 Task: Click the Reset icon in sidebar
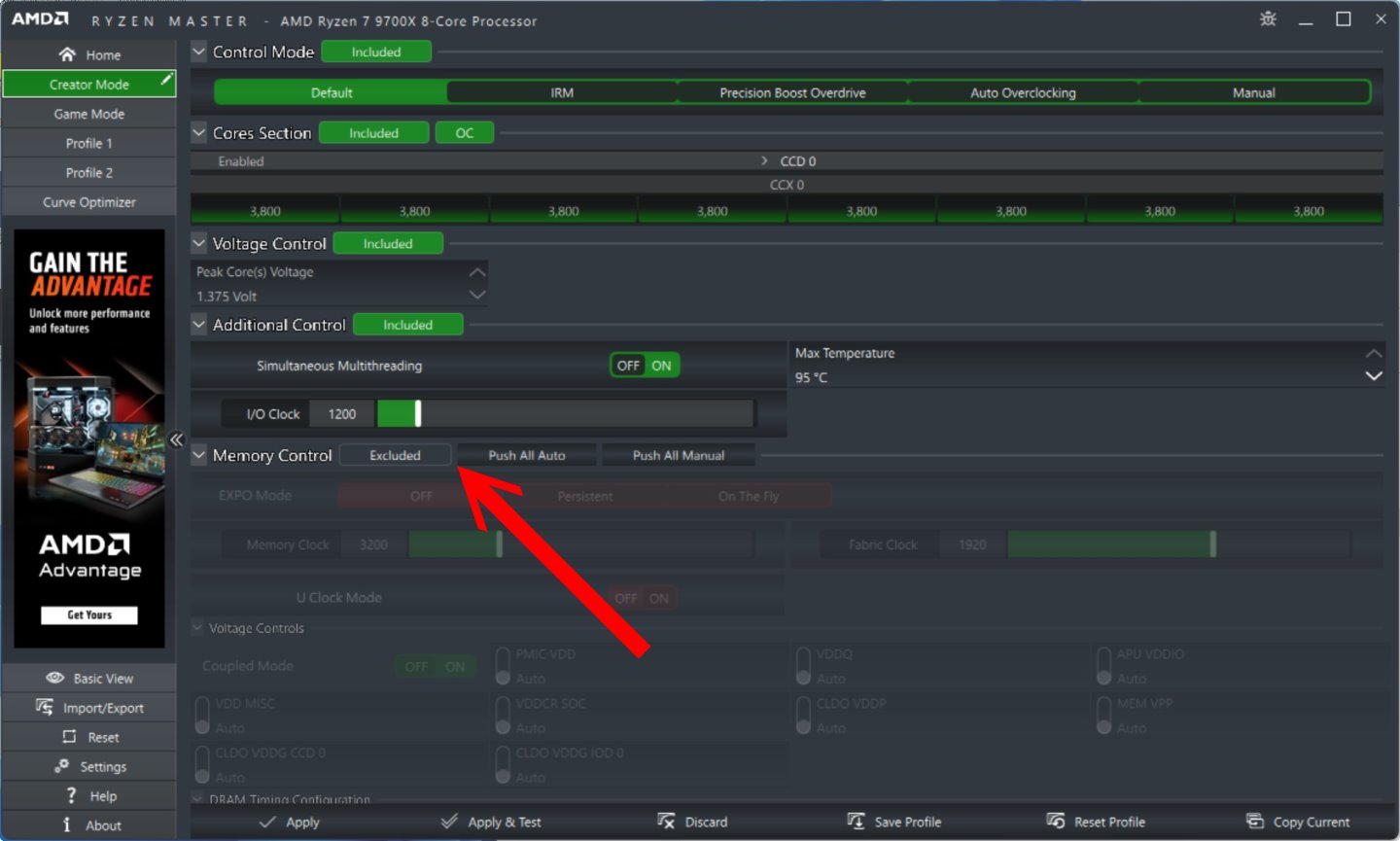69,736
